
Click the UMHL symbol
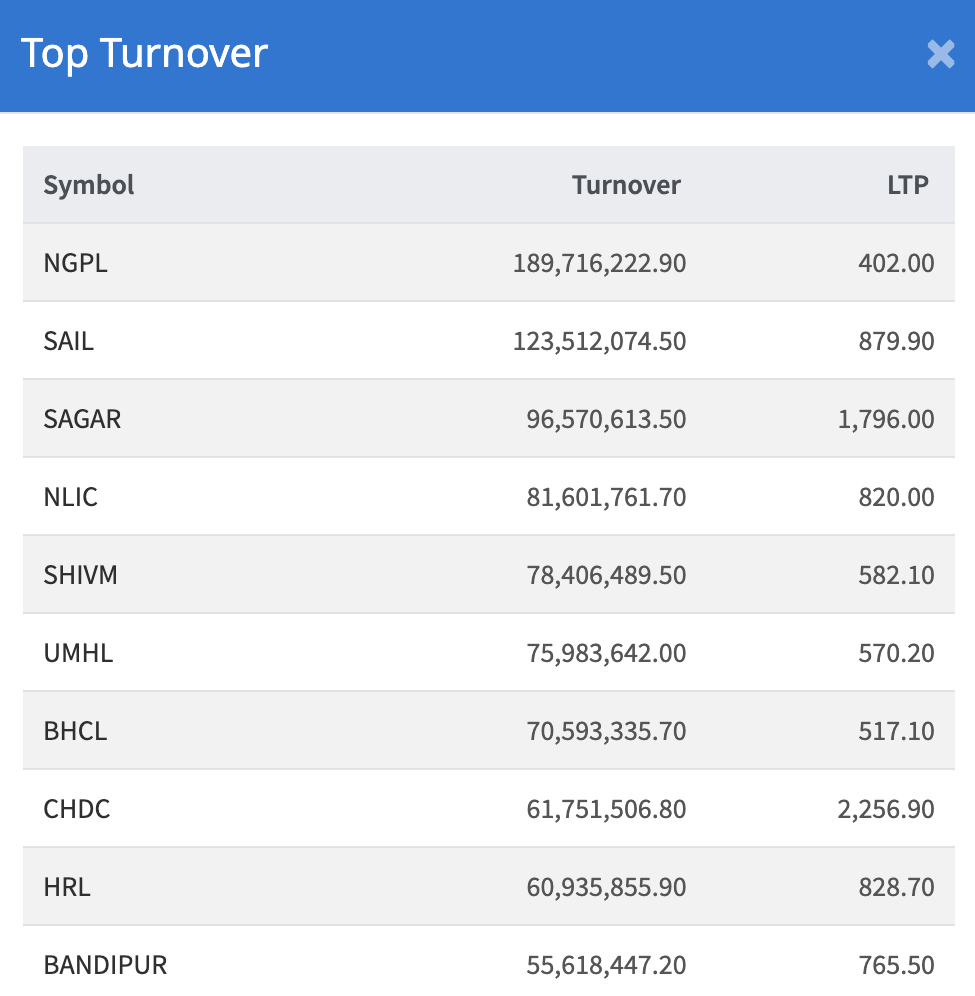click(78, 653)
